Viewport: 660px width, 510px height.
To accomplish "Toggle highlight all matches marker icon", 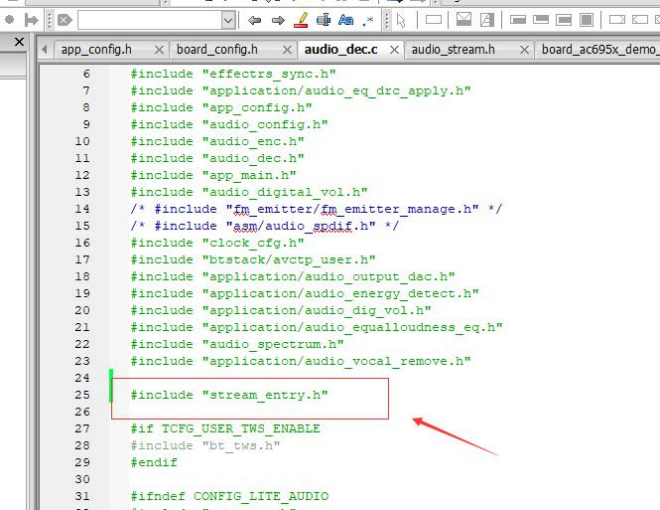I will click(x=301, y=20).
